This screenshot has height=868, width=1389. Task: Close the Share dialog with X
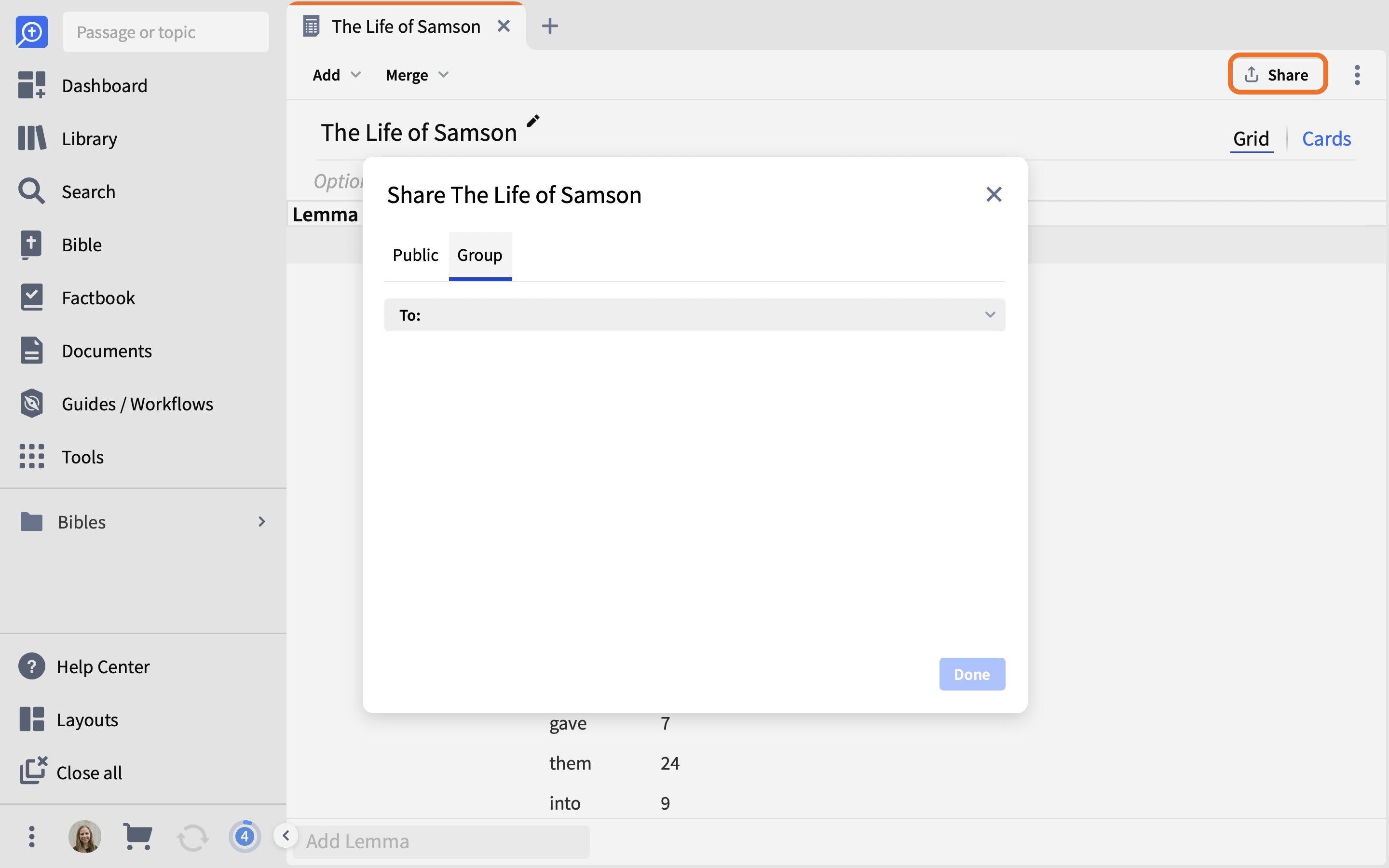click(x=994, y=194)
